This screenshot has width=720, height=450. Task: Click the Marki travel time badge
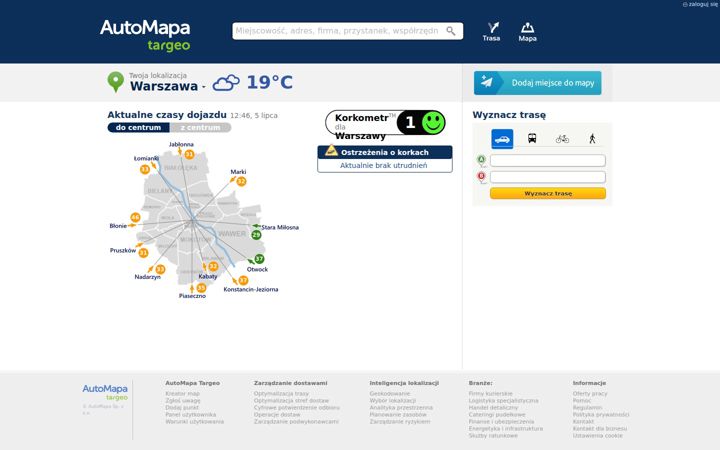(x=241, y=182)
